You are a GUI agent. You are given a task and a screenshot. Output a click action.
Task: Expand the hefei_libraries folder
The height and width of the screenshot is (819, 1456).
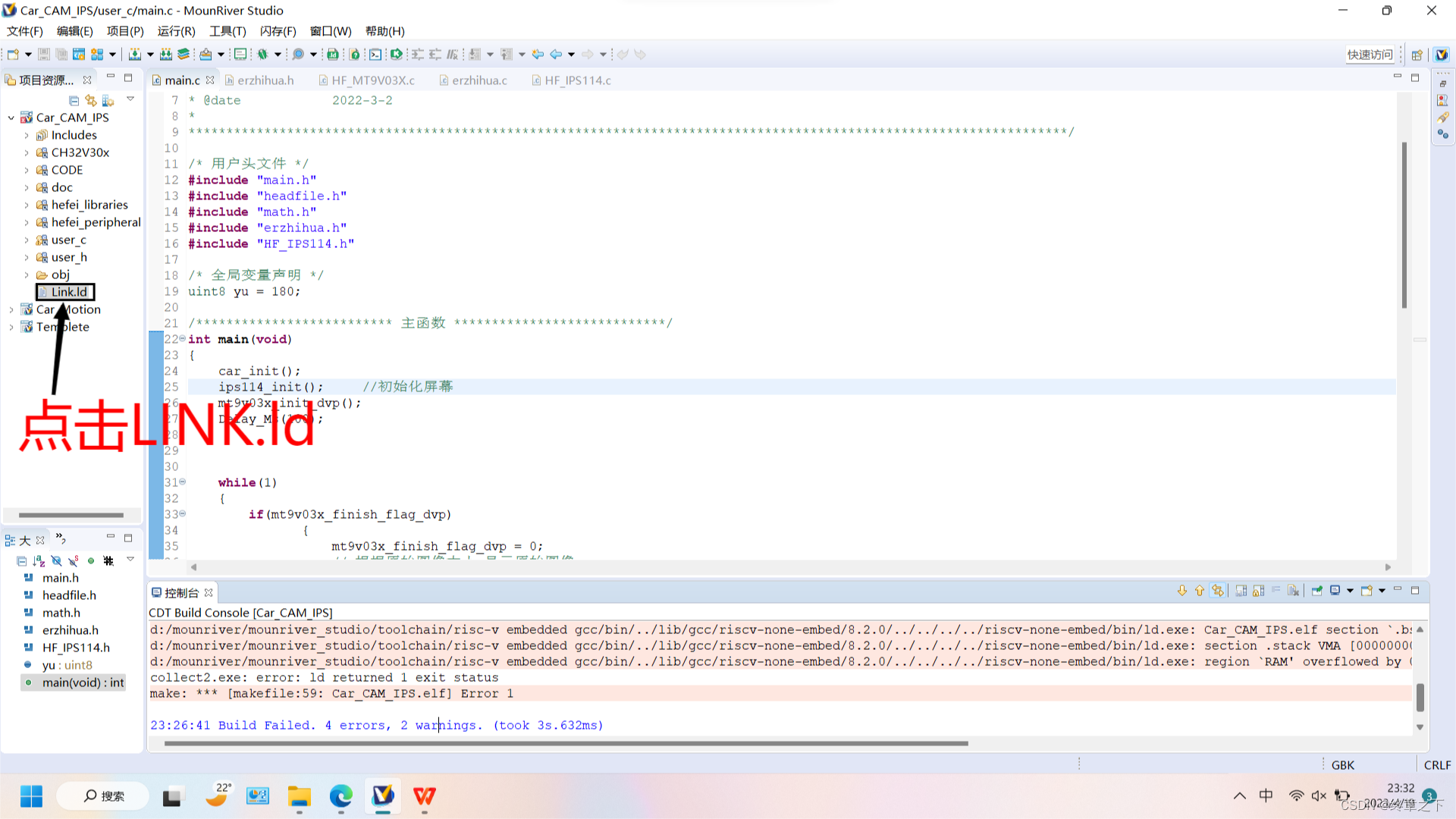click(27, 206)
